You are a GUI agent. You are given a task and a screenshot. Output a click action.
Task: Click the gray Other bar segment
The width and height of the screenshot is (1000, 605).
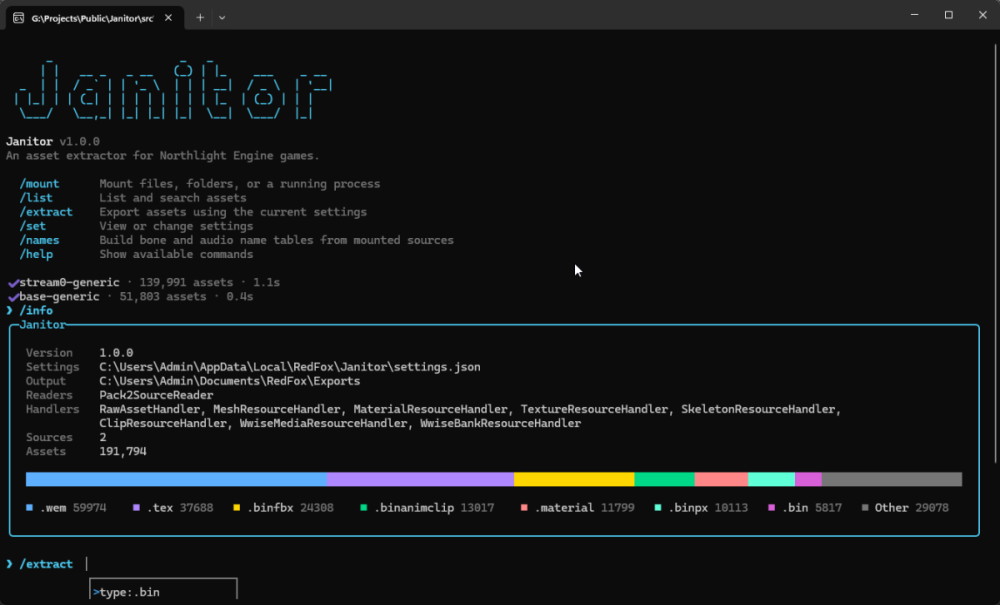[892, 479]
